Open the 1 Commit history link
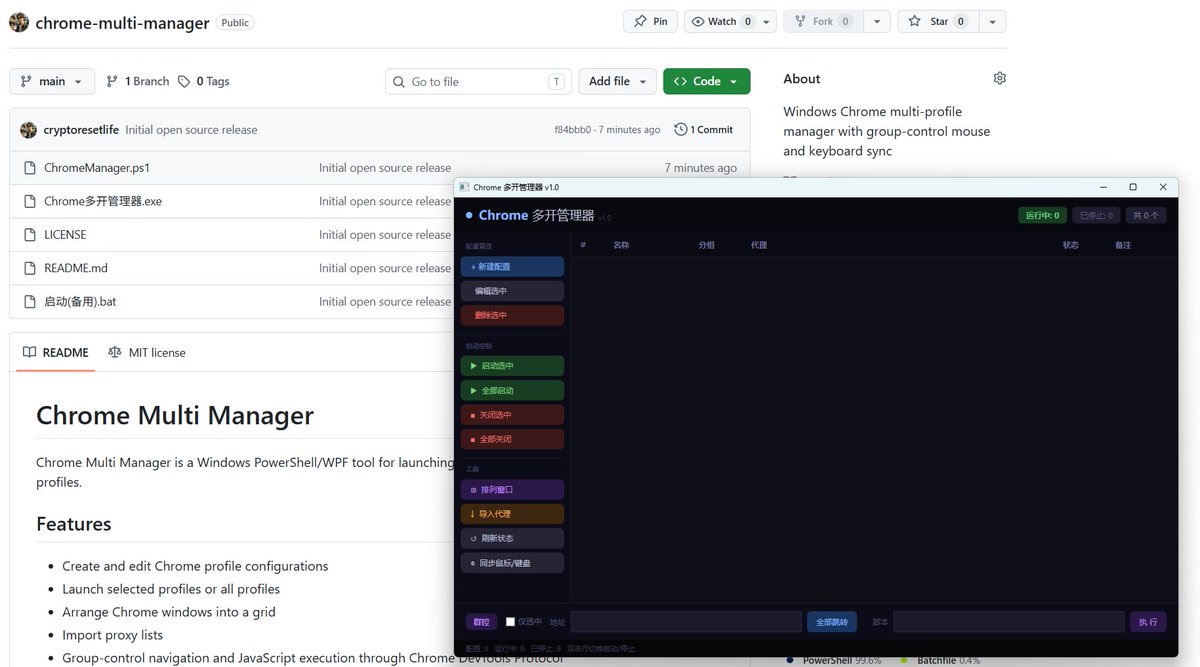The image size is (1200, 667). pos(704,130)
